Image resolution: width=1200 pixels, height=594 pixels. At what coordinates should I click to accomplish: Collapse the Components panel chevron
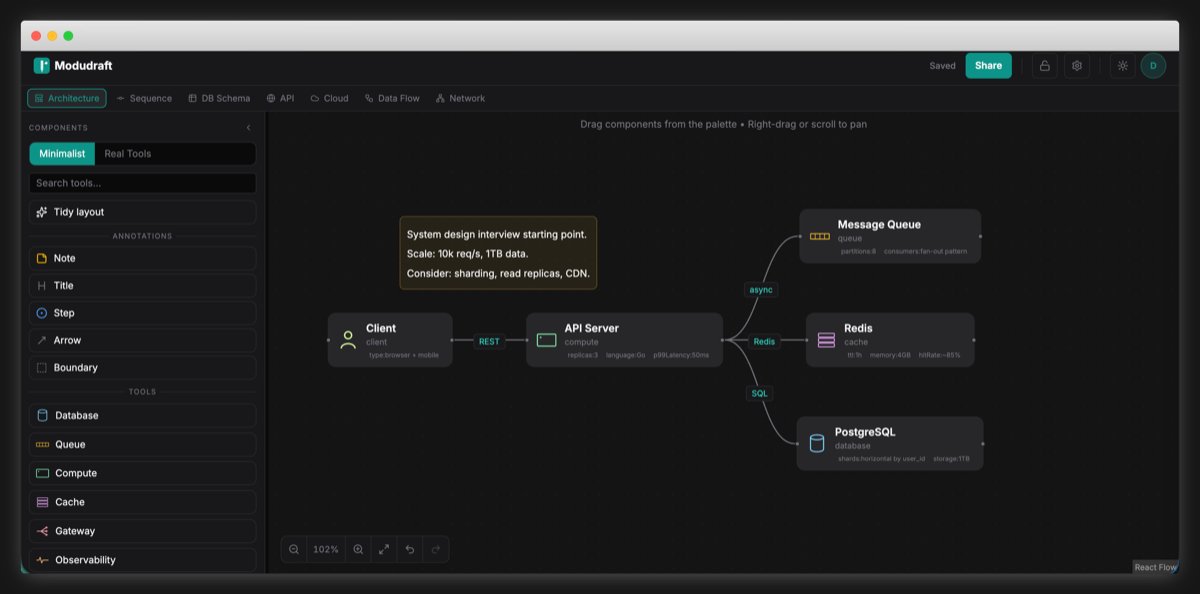249,128
